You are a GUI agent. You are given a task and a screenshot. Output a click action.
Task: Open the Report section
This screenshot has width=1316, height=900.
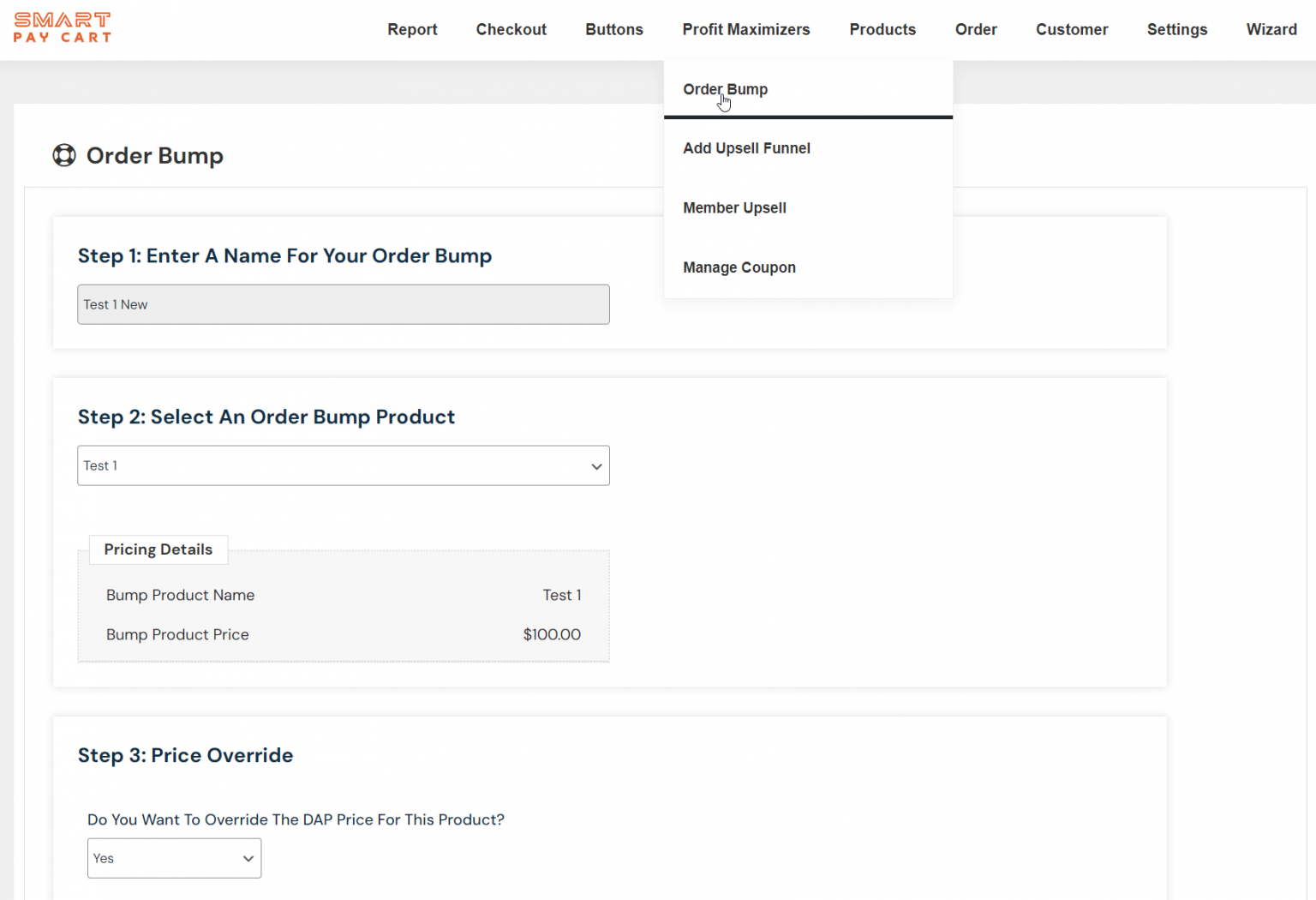412,29
